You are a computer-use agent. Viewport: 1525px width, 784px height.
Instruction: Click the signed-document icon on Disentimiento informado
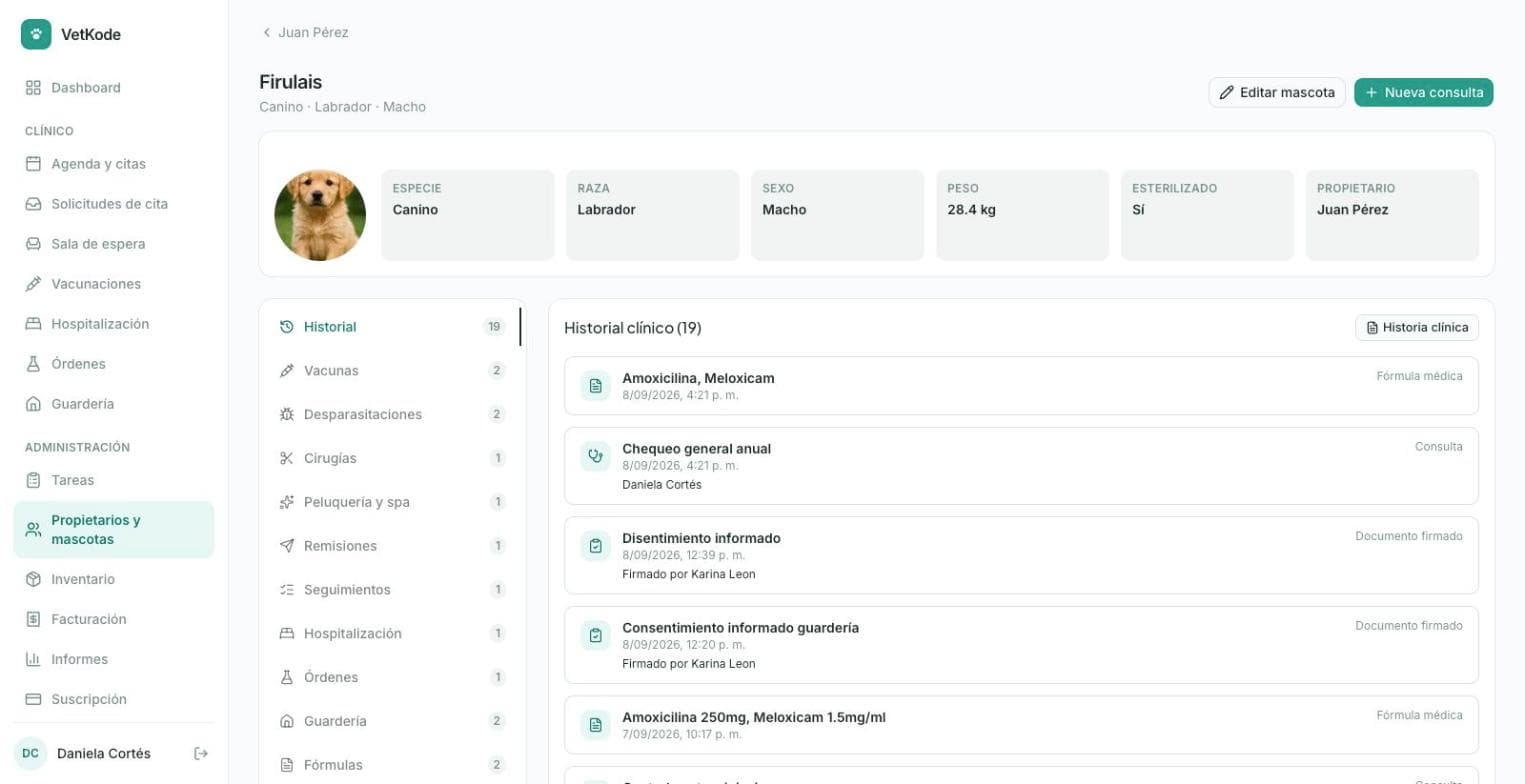tap(596, 546)
